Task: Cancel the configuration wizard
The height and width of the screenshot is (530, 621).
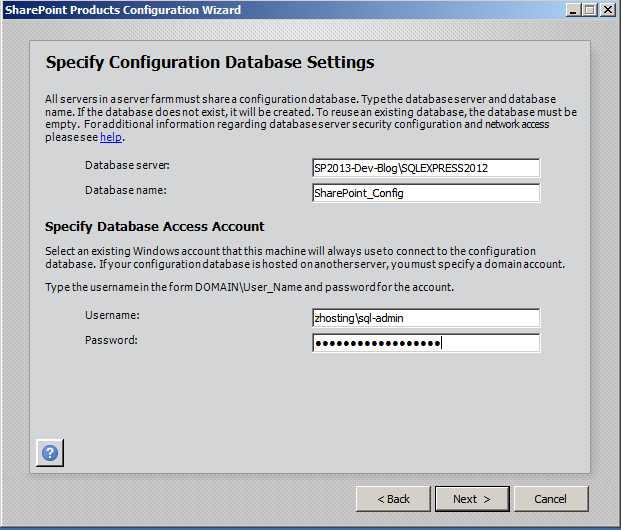Action: [x=551, y=499]
